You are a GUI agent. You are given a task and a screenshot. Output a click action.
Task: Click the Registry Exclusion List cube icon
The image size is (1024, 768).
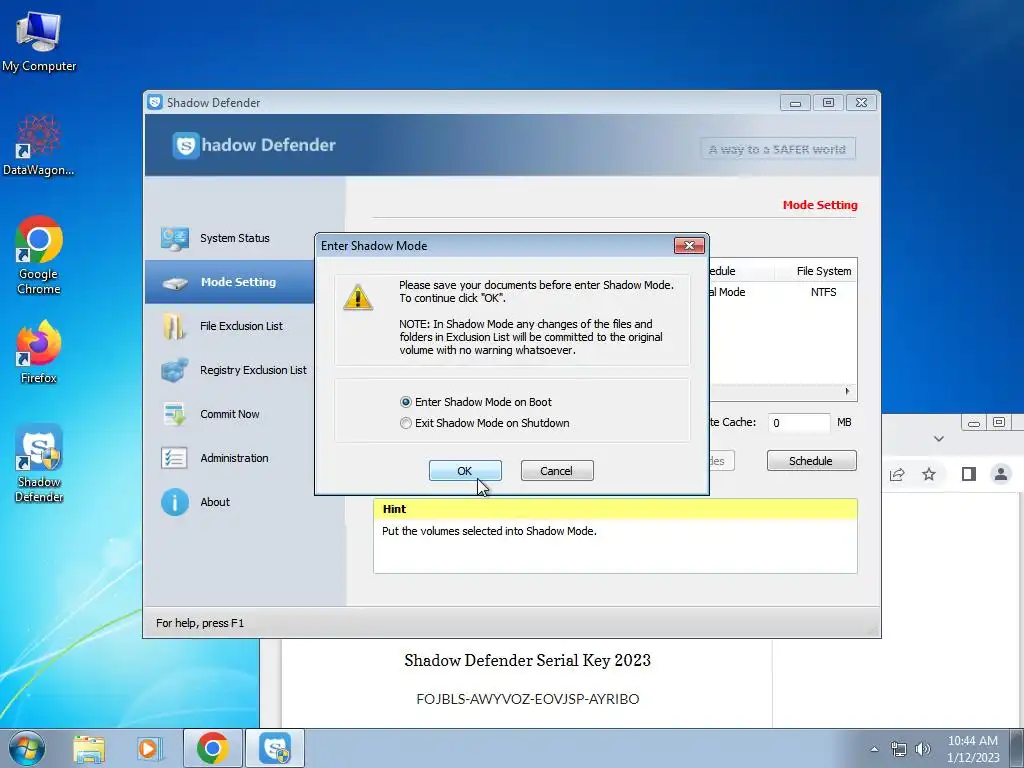tap(174, 370)
